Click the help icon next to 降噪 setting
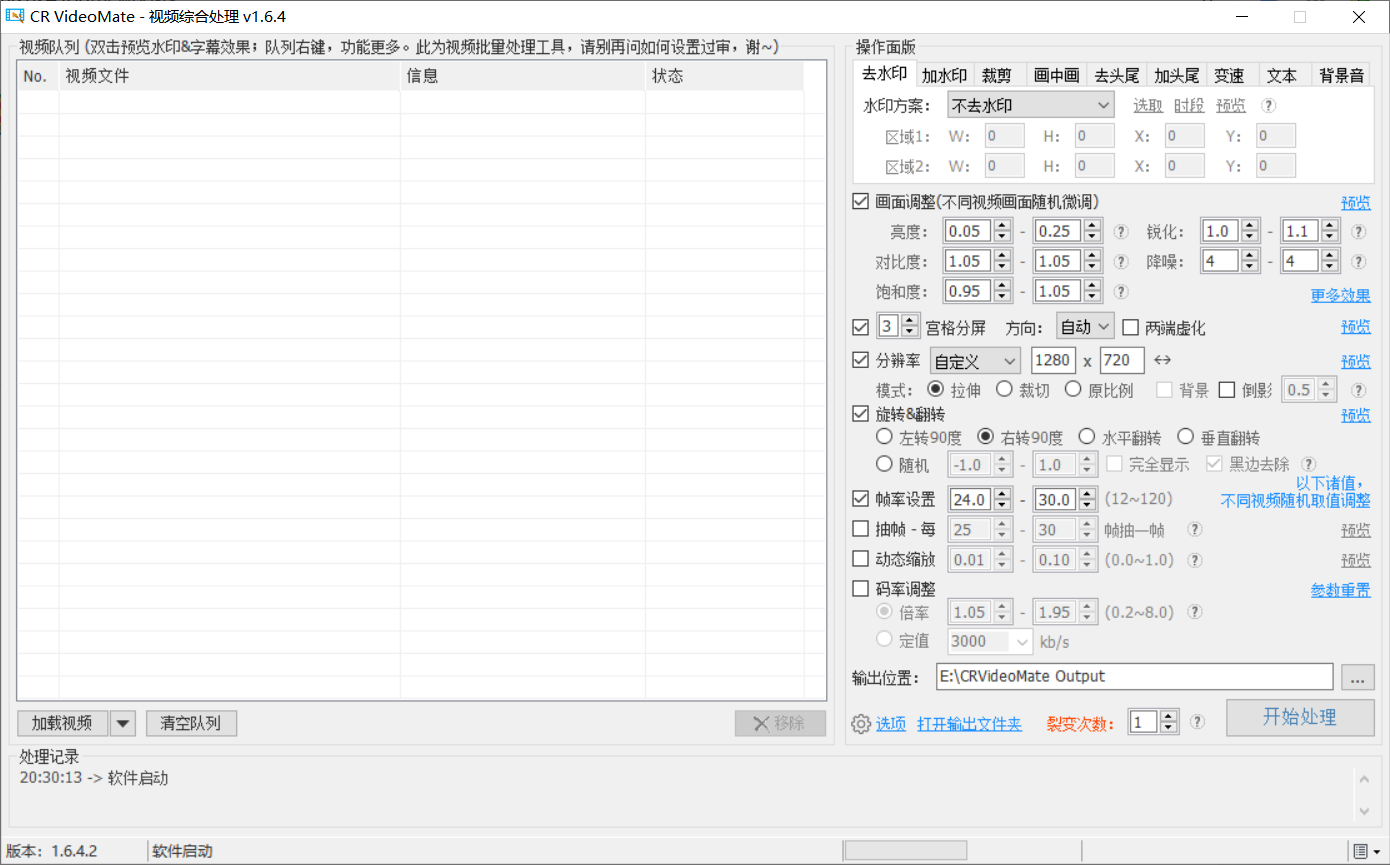This screenshot has width=1390, height=865. (x=1357, y=261)
